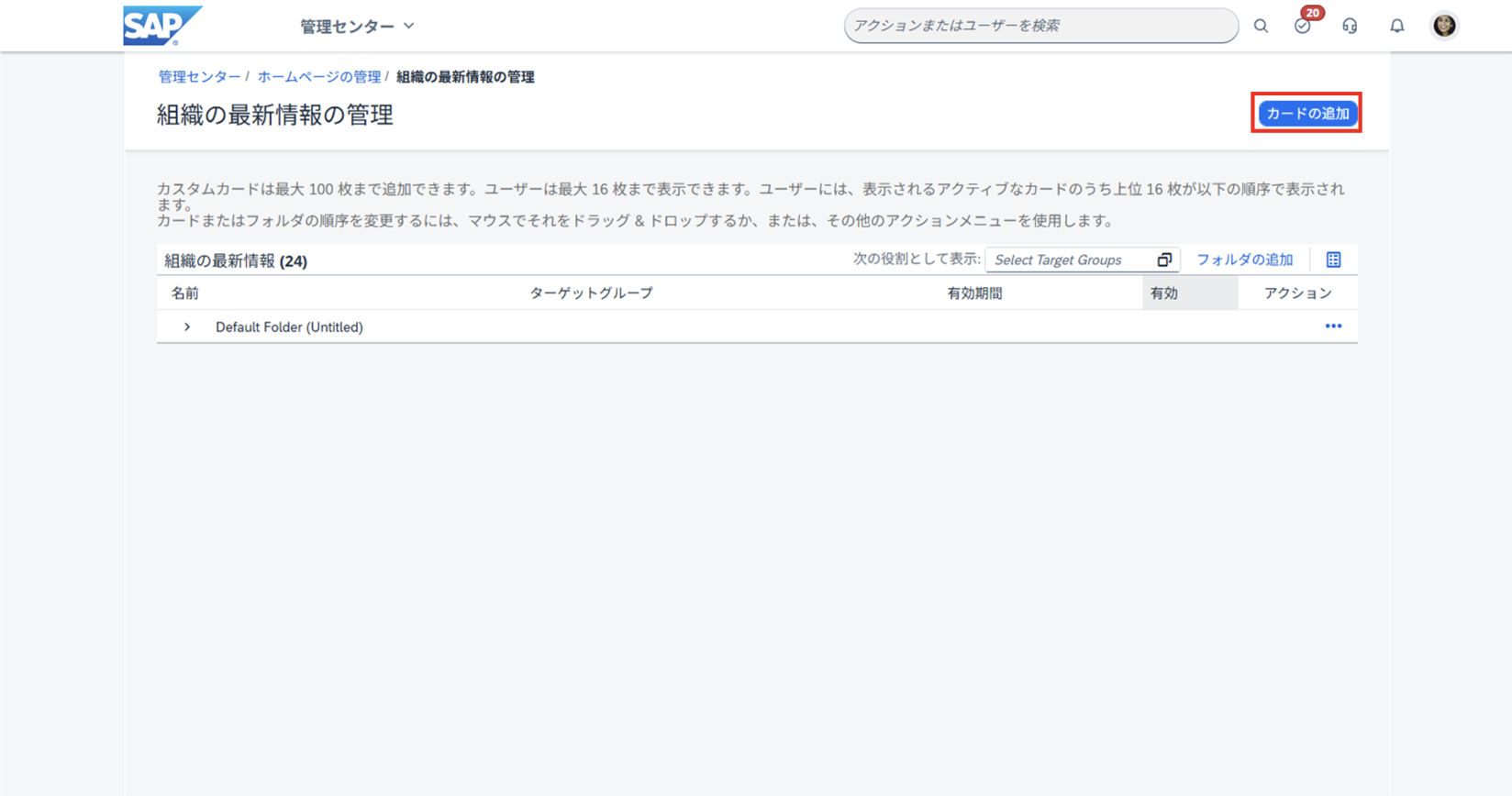
Task: Click the 有効 column header
Action: tap(1164, 293)
